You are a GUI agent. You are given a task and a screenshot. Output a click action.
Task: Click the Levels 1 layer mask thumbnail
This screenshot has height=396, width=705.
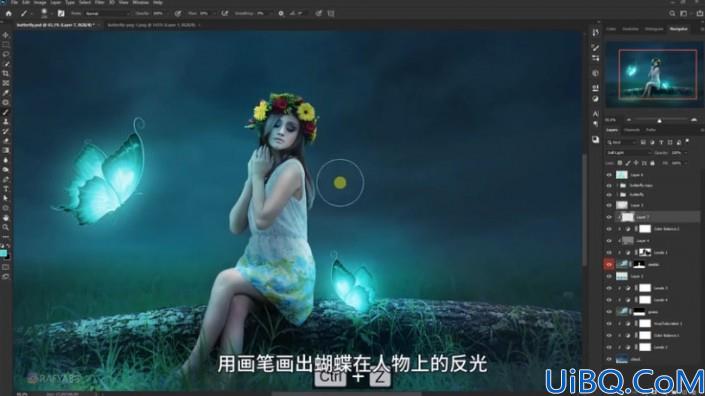pos(645,253)
